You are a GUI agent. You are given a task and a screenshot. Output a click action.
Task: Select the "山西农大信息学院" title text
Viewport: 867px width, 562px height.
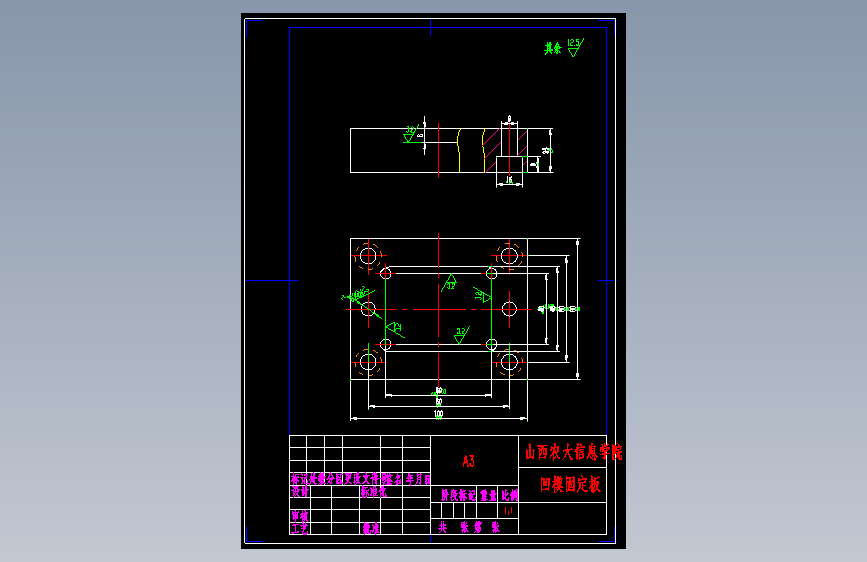pyautogui.click(x=573, y=452)
